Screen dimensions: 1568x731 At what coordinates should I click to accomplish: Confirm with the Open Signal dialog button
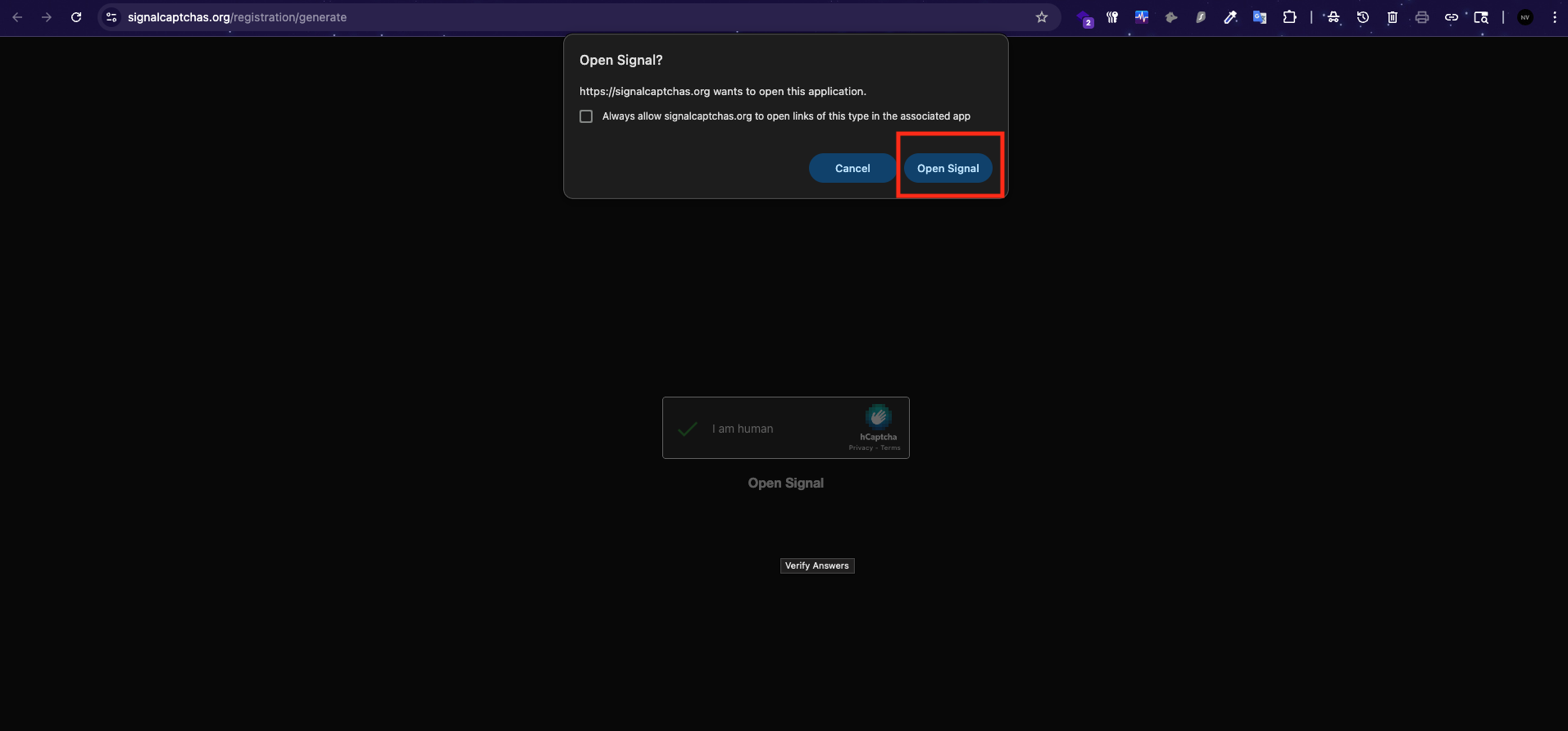(x=948, y=168)
